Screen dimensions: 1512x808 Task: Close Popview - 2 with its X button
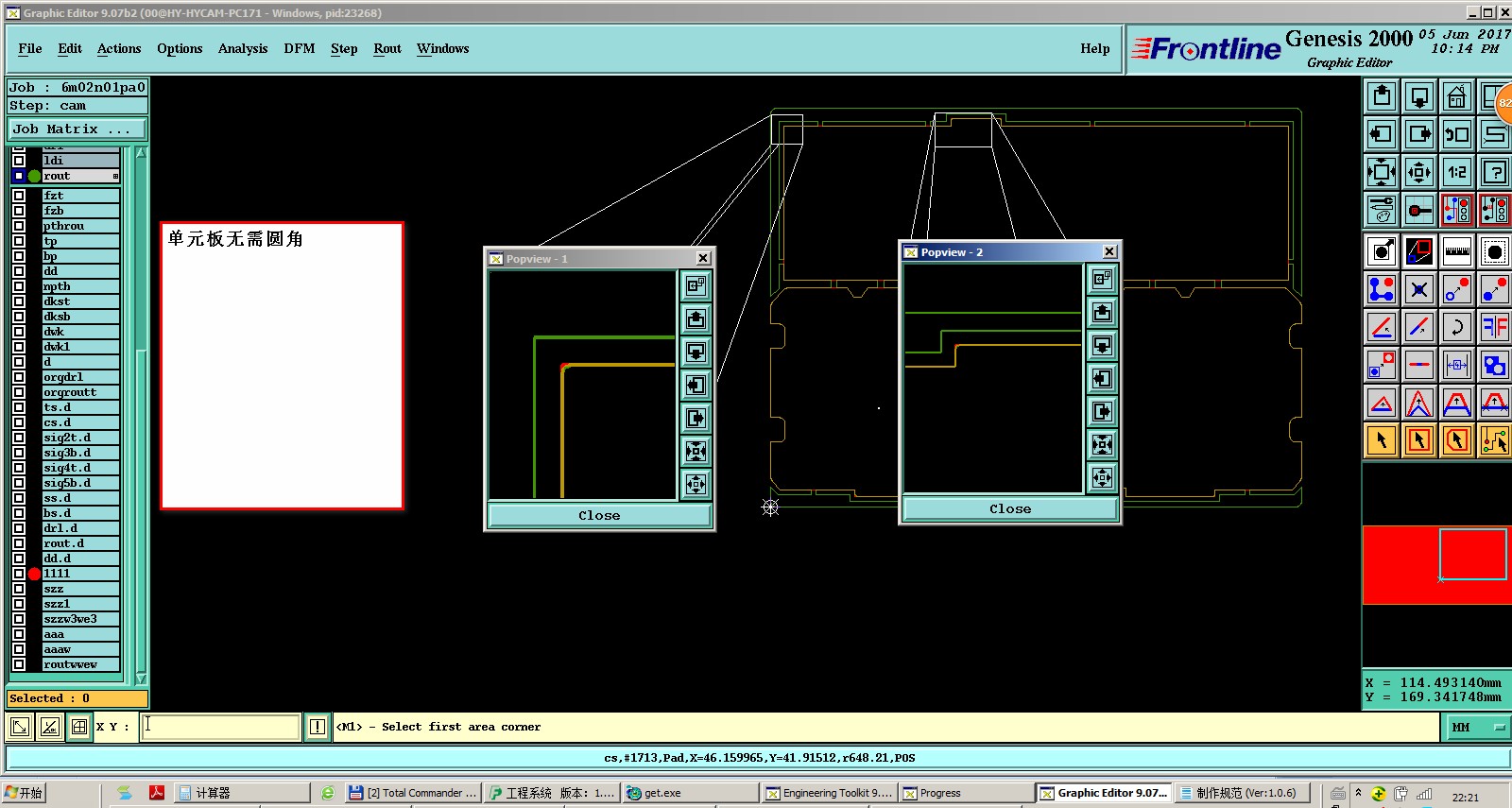[x=1109, y=251]
